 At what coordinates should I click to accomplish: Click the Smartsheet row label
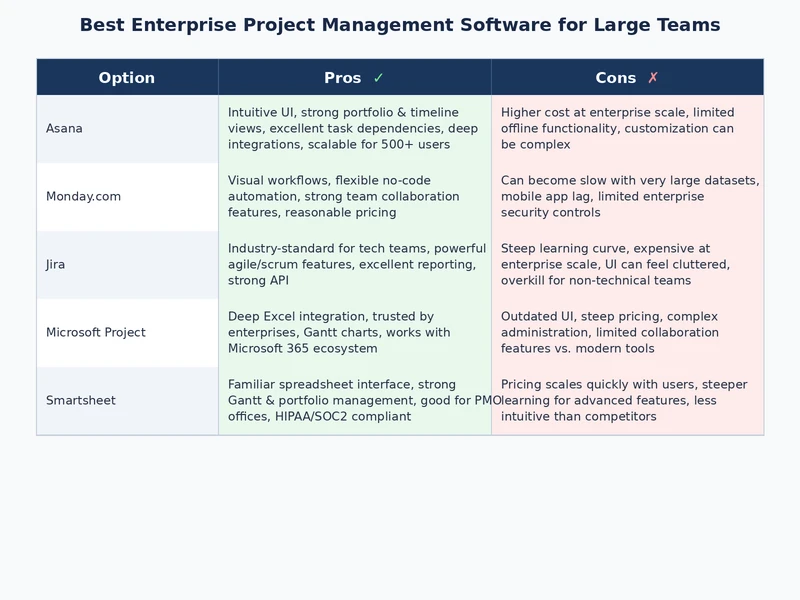(x=81, y=401)
